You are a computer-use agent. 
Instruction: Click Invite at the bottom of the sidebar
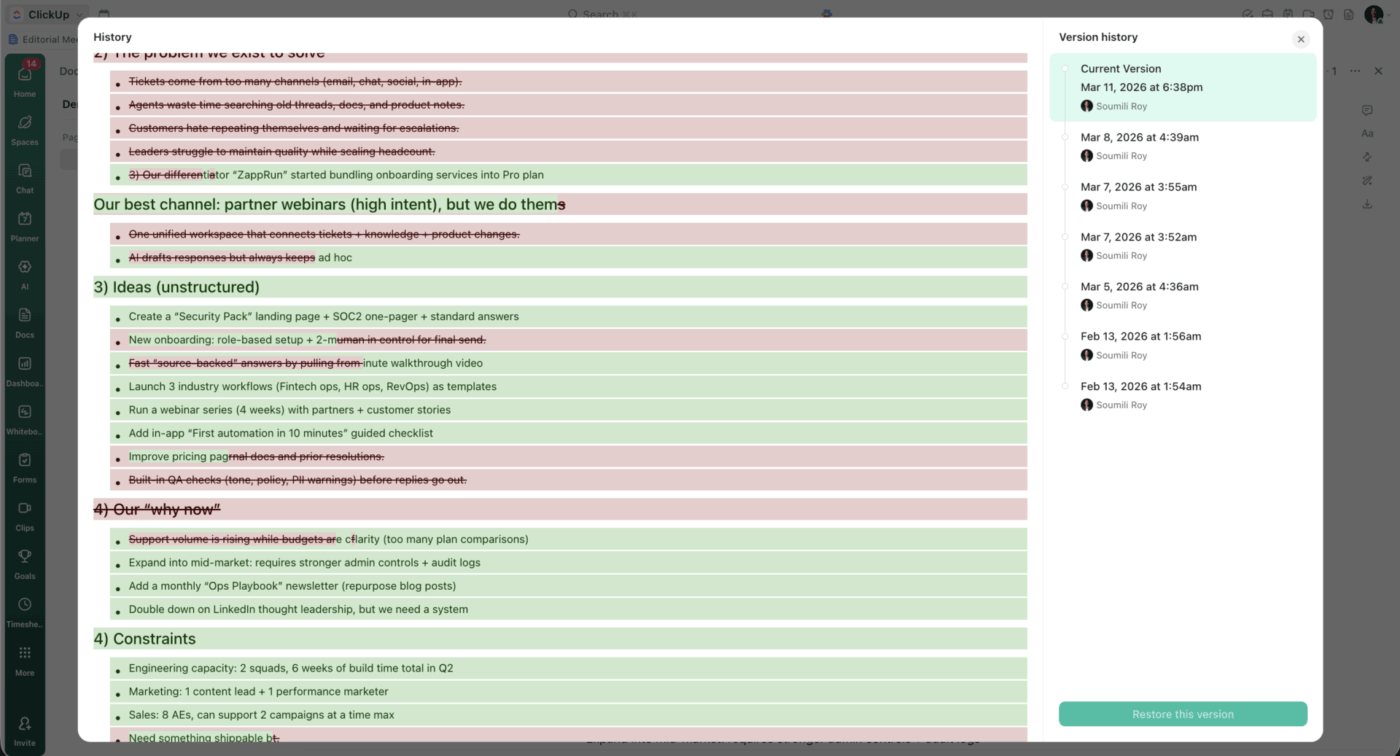click(x=24, y=728)
